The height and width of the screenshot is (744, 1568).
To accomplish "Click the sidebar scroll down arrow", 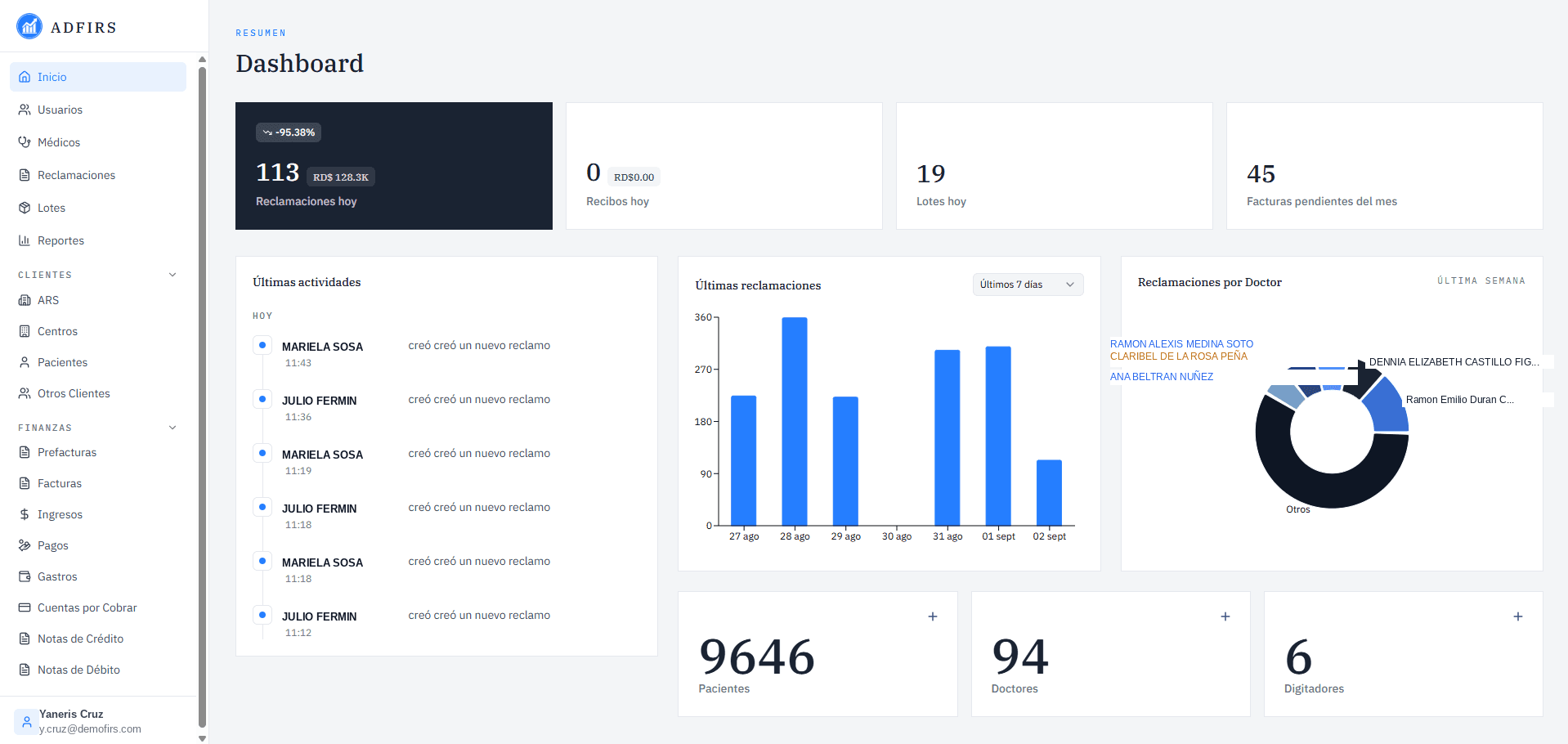I will click(x=202, y=737).
